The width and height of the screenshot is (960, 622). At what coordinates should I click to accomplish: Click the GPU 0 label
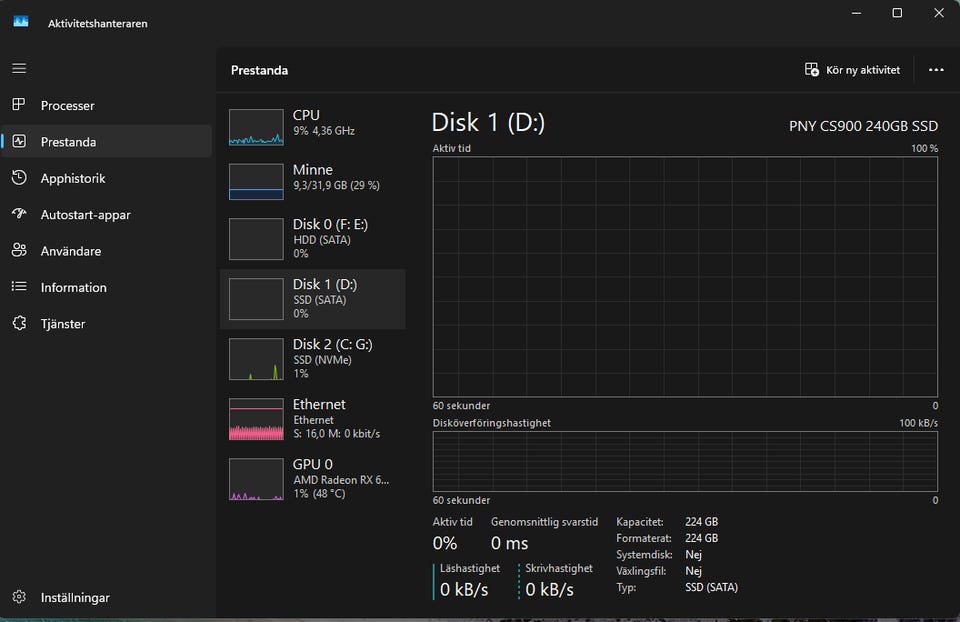(313, 464)
